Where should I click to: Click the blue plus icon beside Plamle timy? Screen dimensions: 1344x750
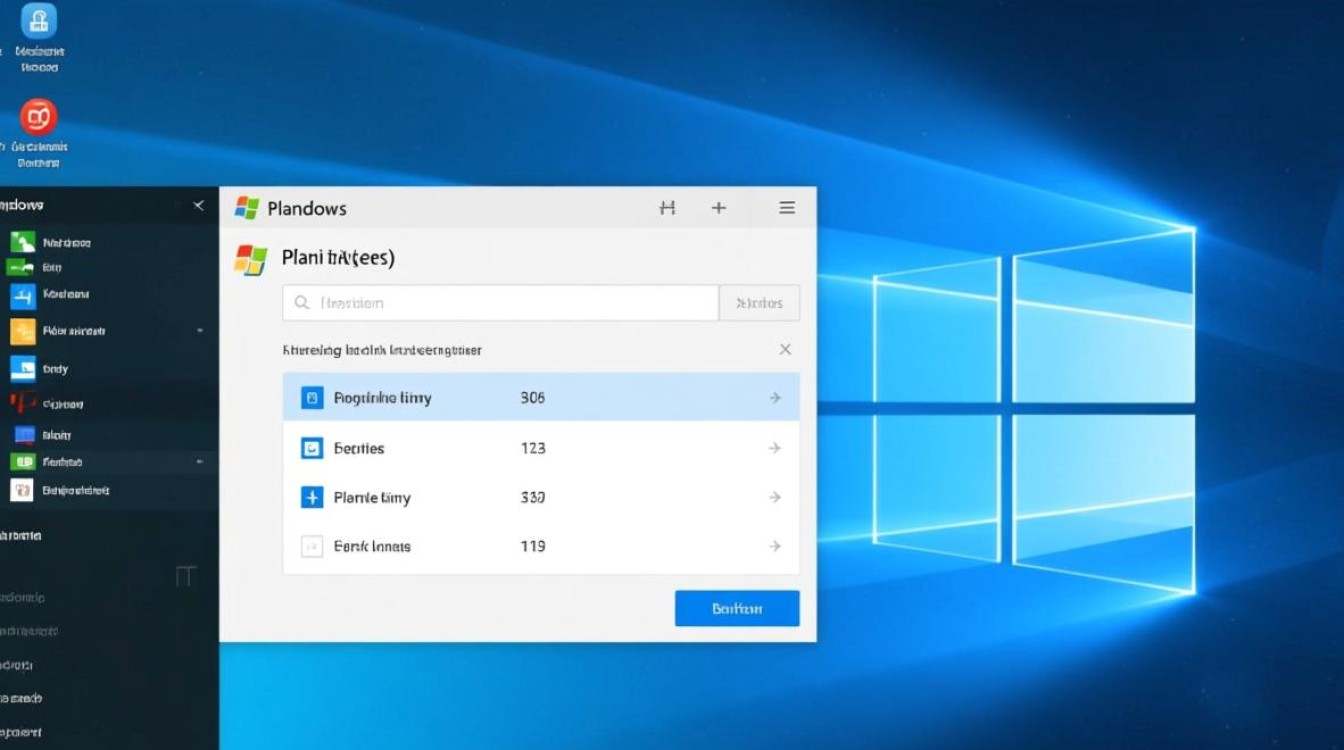coord(311,497)
